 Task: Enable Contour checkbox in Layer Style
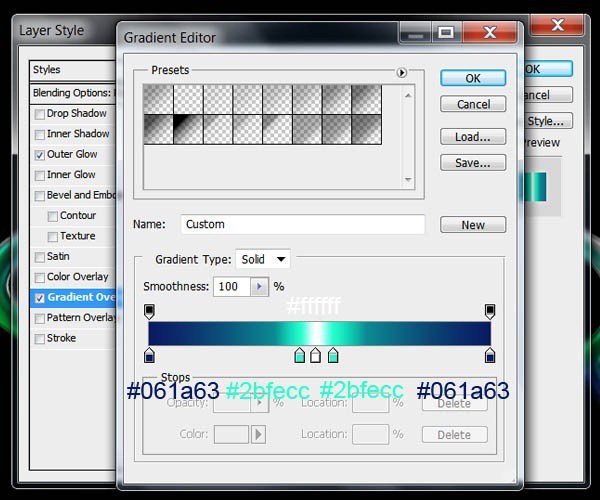point(52,216)
